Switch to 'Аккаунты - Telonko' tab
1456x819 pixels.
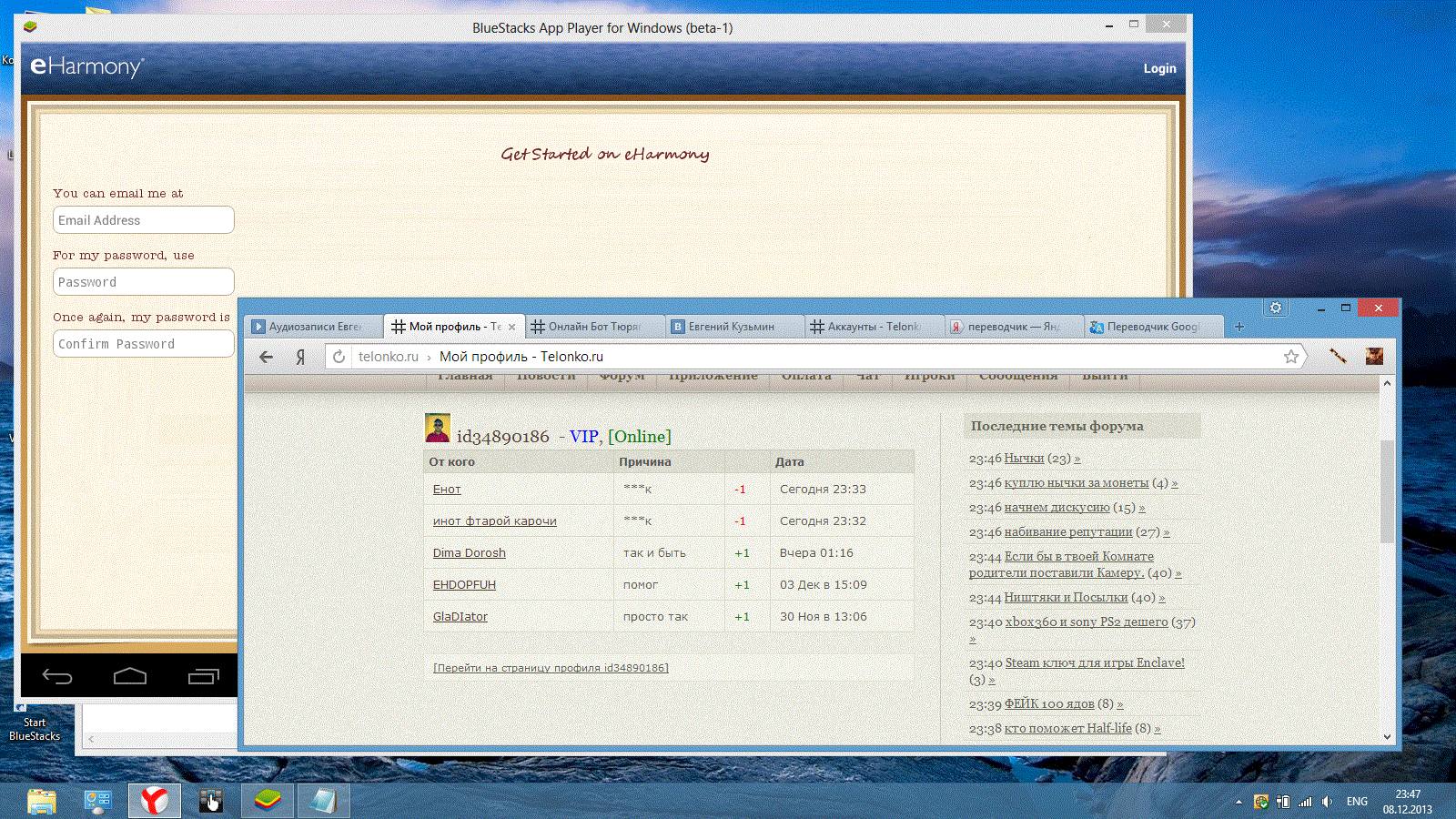[874, 327]
